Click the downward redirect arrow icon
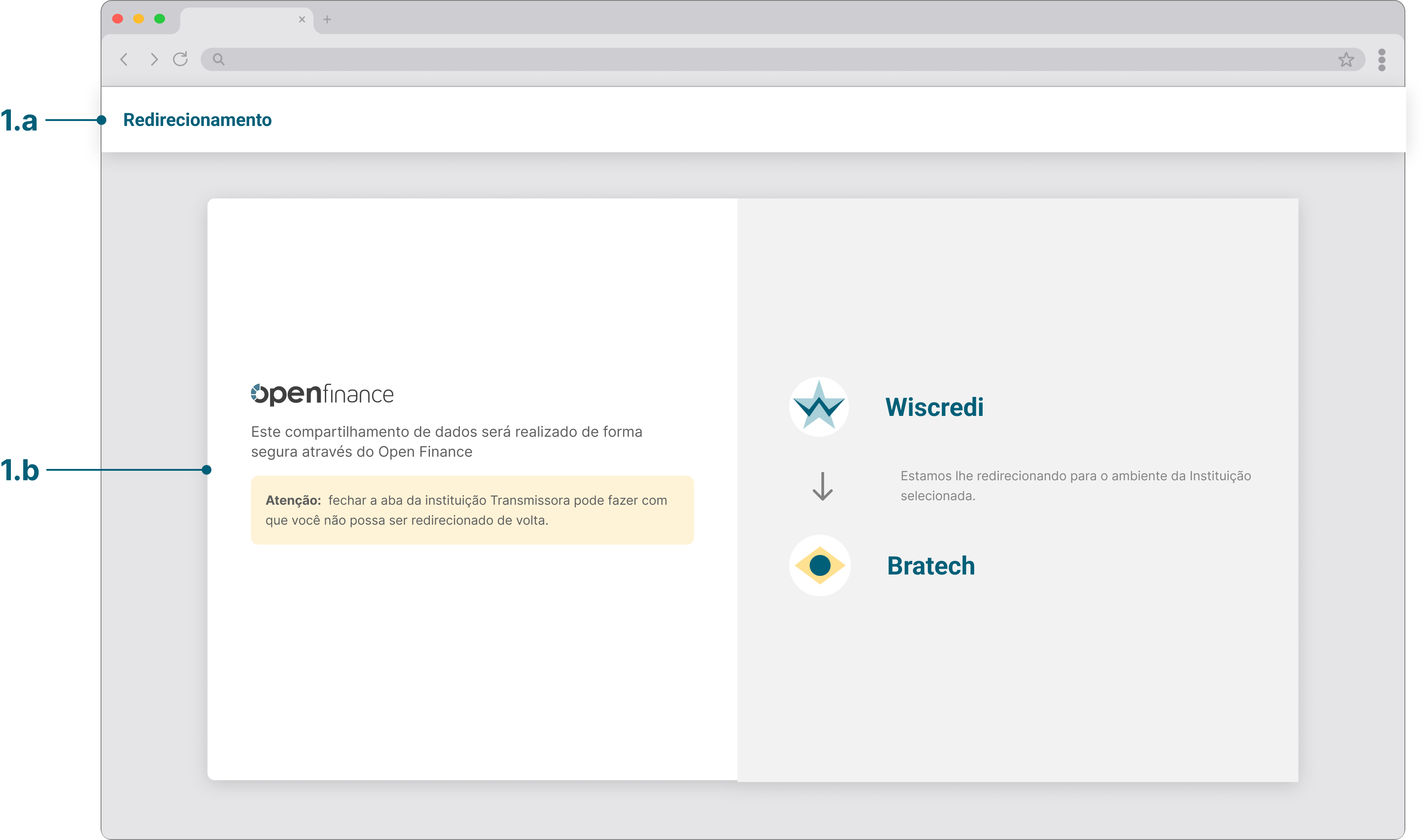1428x840 pixels. click(822, 486)
